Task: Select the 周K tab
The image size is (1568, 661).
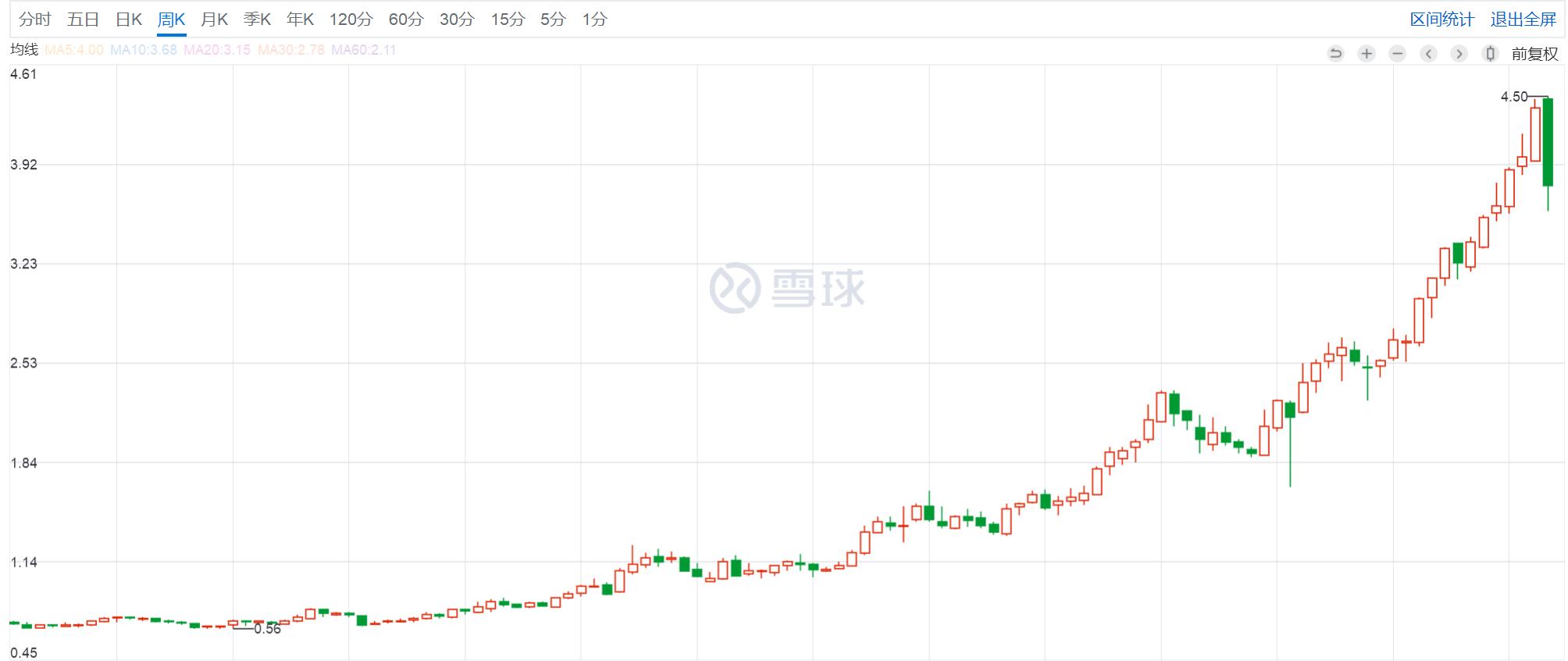Action: click(x=171, y=20)
